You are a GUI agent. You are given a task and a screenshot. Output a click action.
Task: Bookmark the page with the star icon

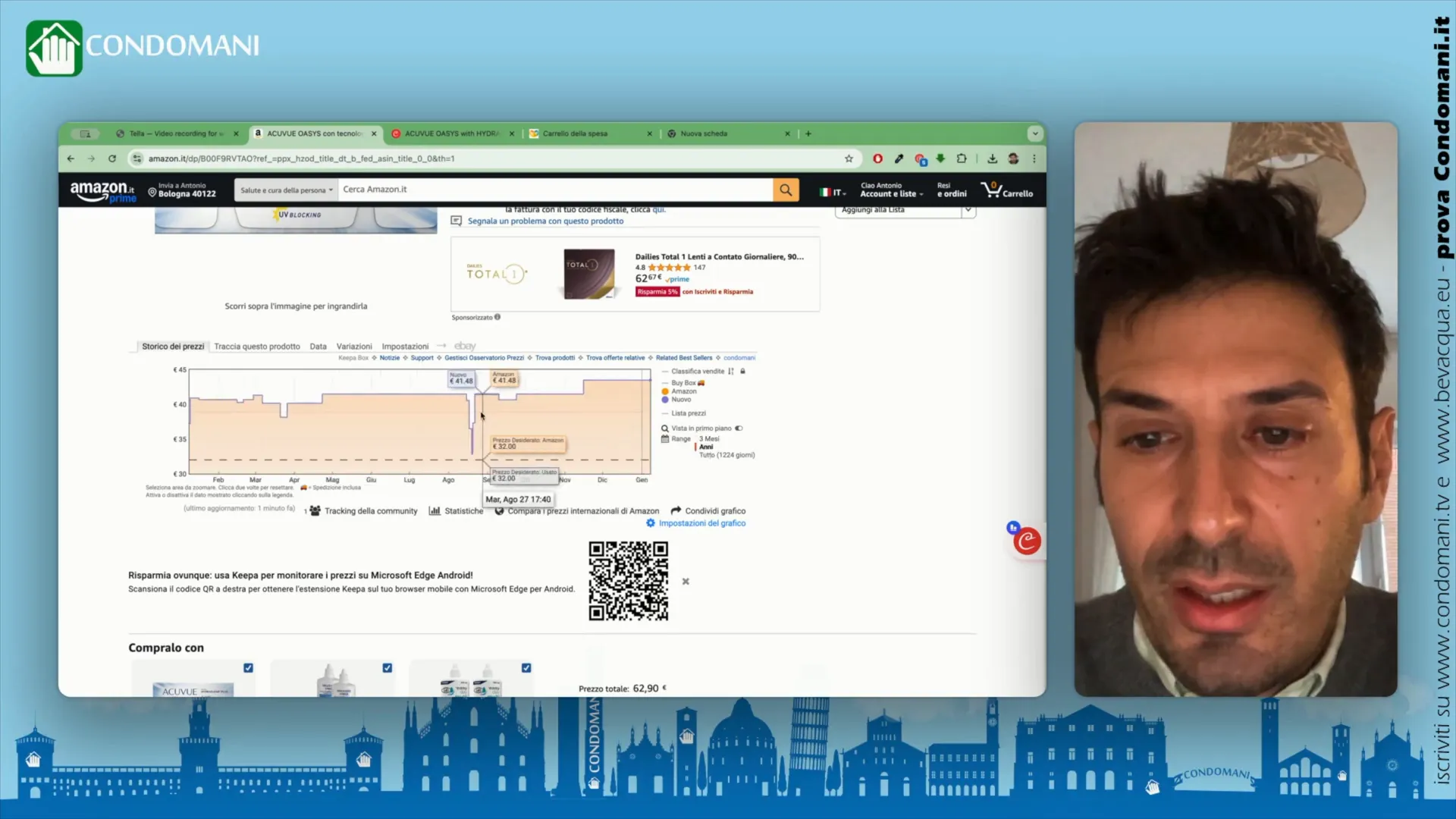click(849, 158)
